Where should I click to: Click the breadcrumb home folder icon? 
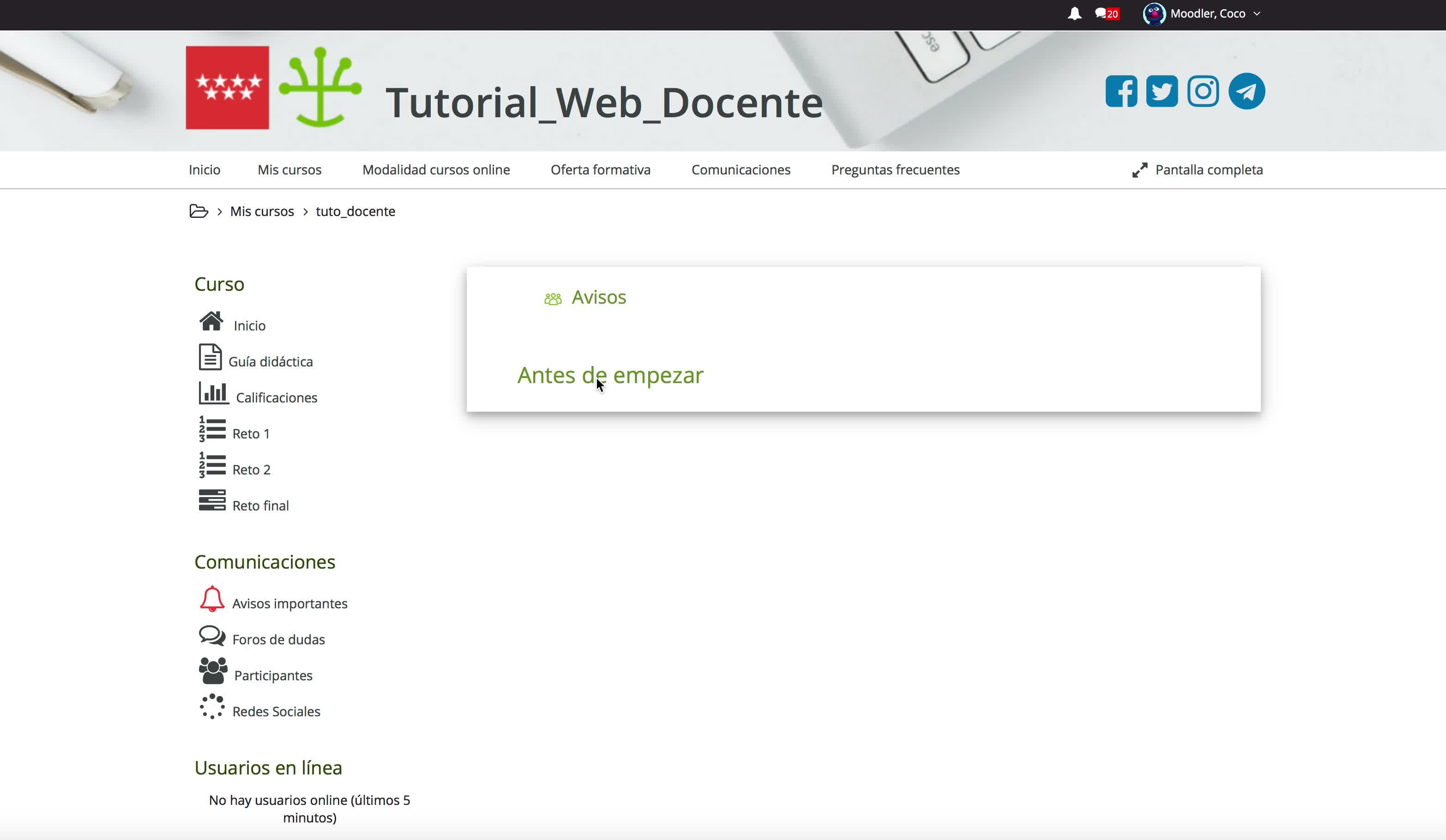[199, 211]
